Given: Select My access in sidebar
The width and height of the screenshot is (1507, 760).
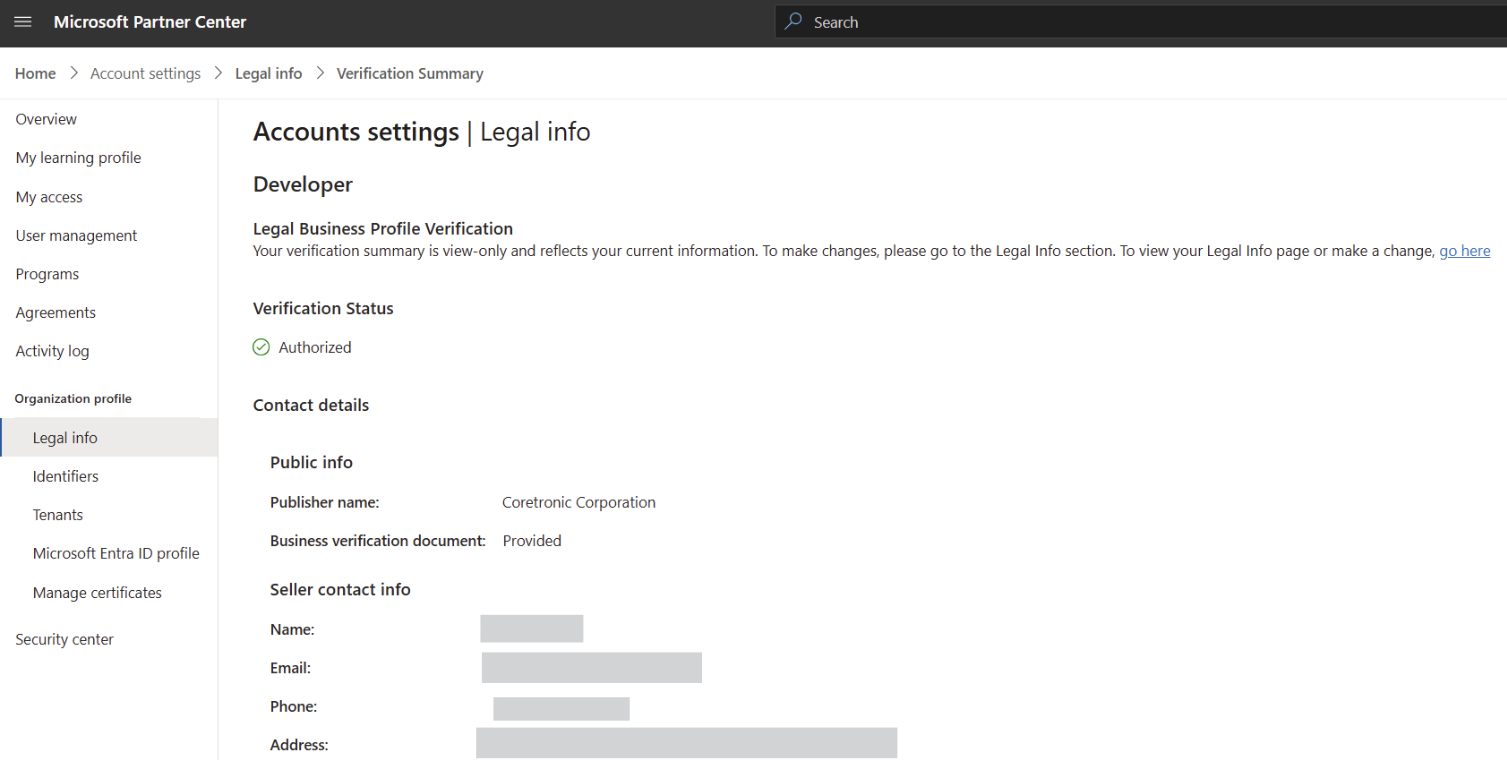Looking at the screenshot, I should [x=49, y=197].
